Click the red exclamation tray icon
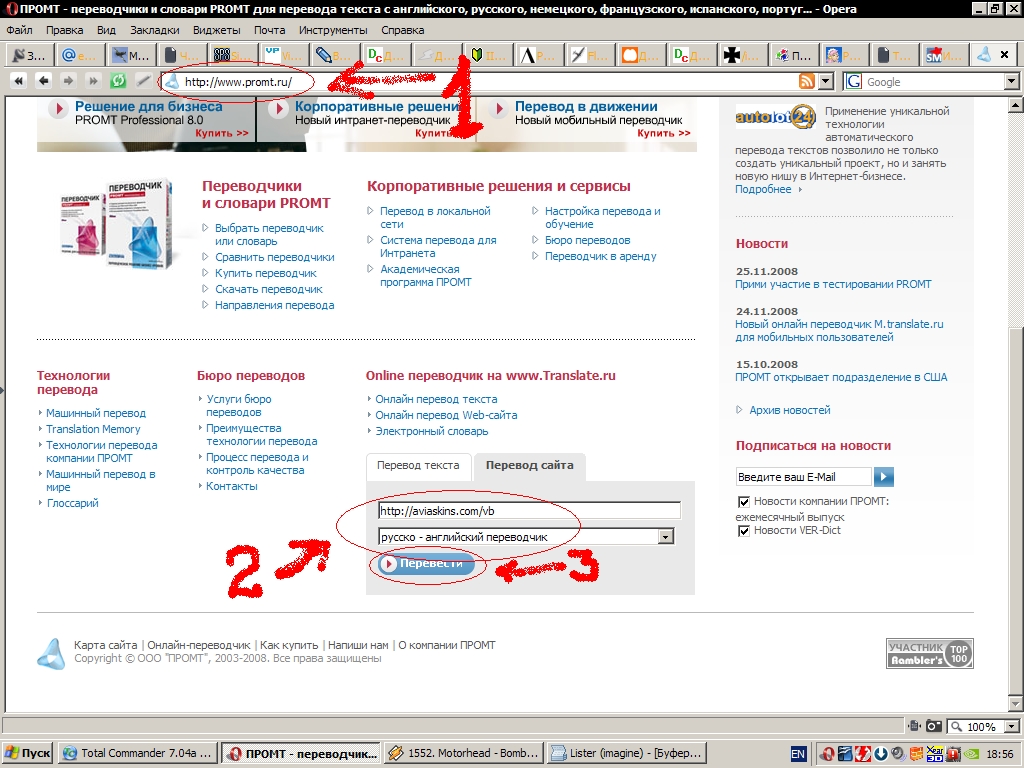 (x=953, y=754)
